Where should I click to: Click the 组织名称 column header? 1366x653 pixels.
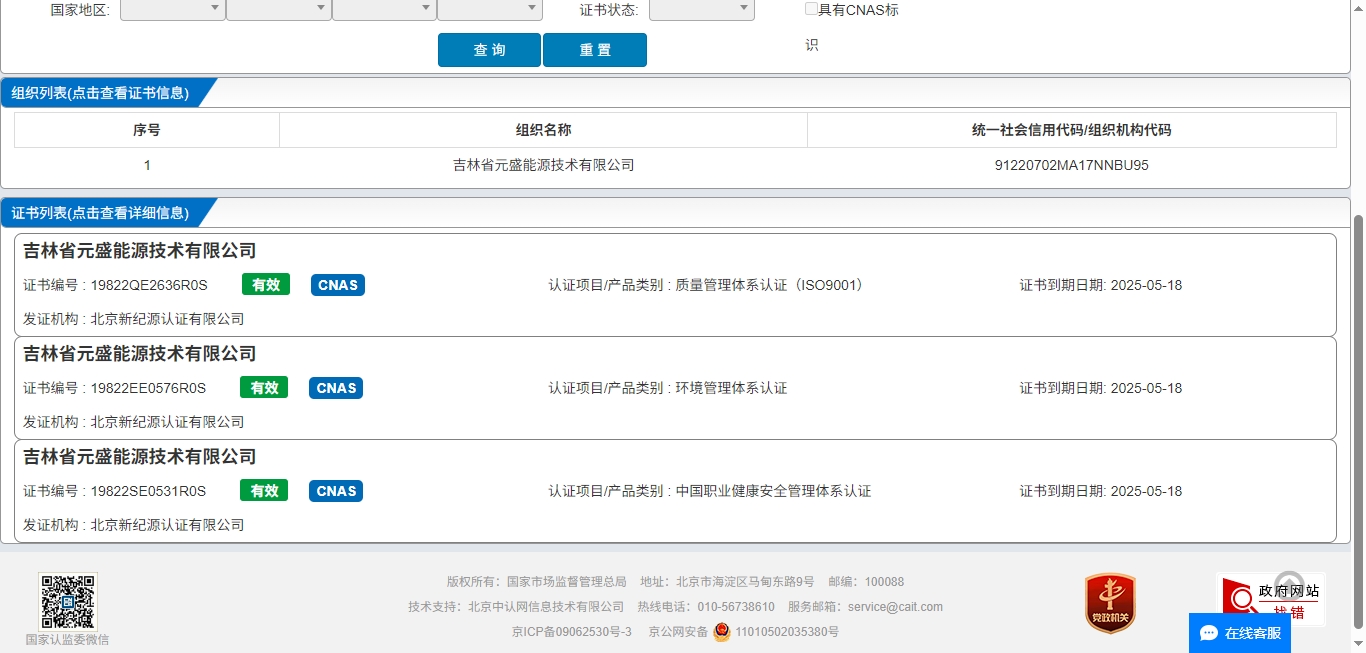click(x=543, y=130)
